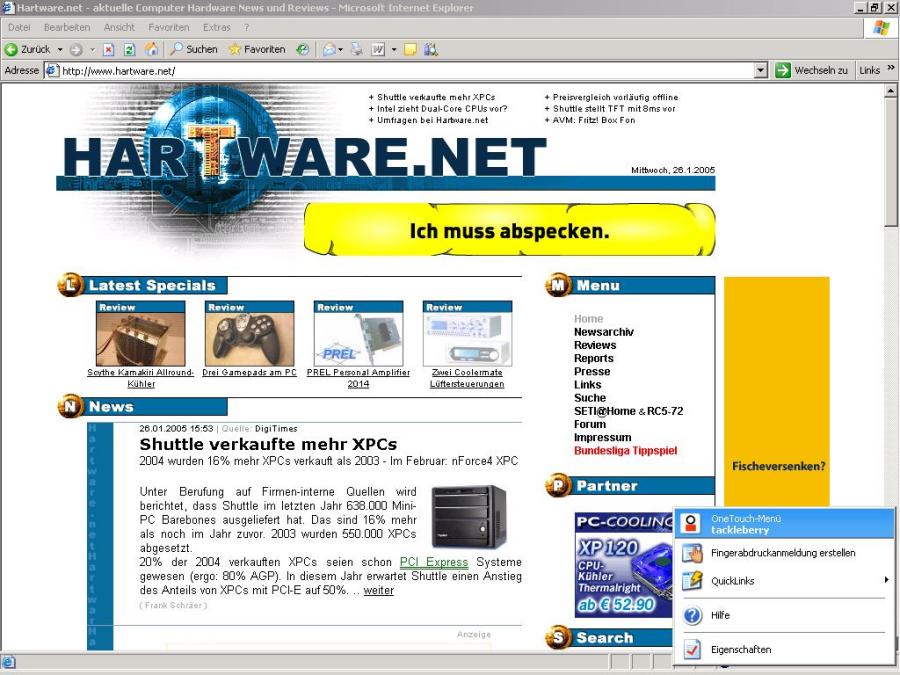Click the Partner P badge icon

pos(558,486)
